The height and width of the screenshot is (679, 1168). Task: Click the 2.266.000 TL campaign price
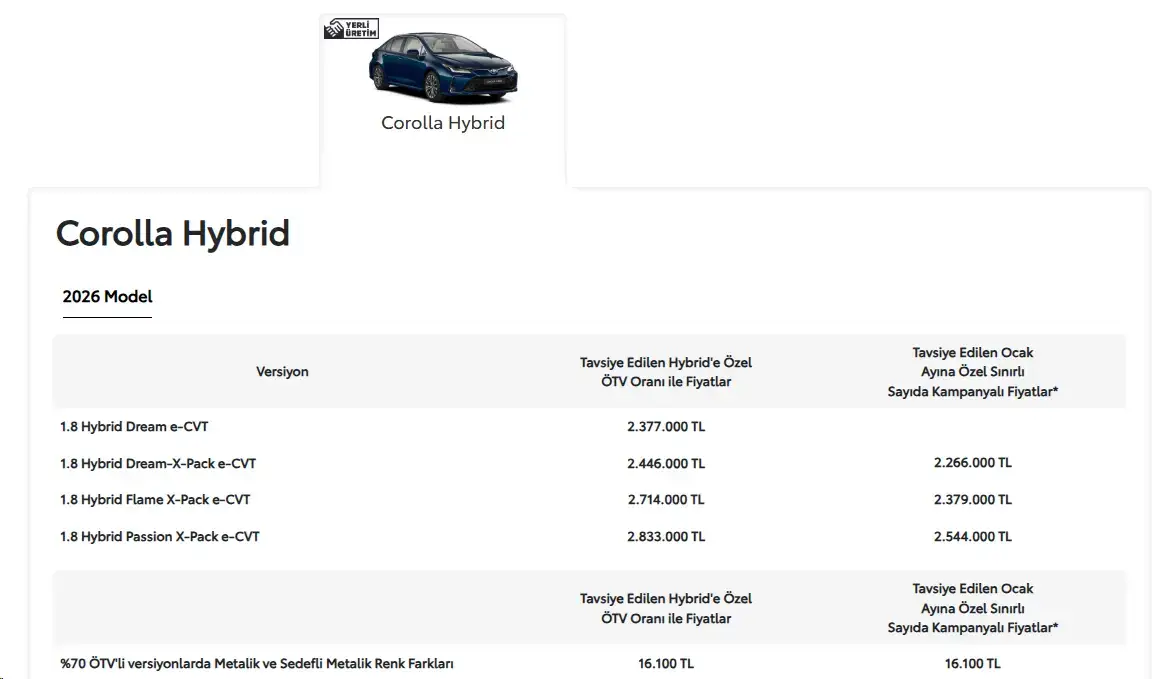click(973, 462)
